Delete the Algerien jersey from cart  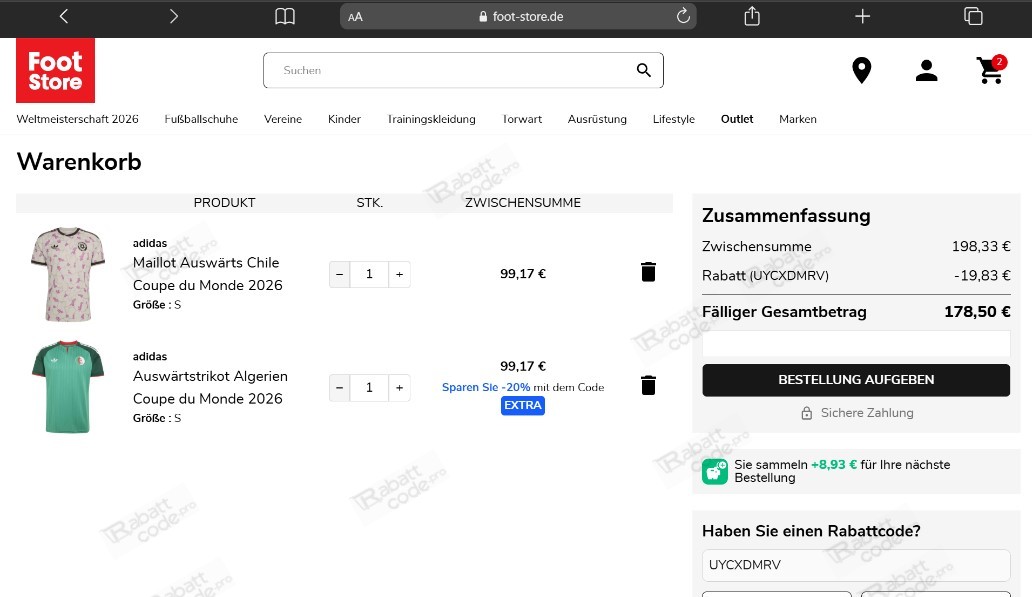pos(648,385)
